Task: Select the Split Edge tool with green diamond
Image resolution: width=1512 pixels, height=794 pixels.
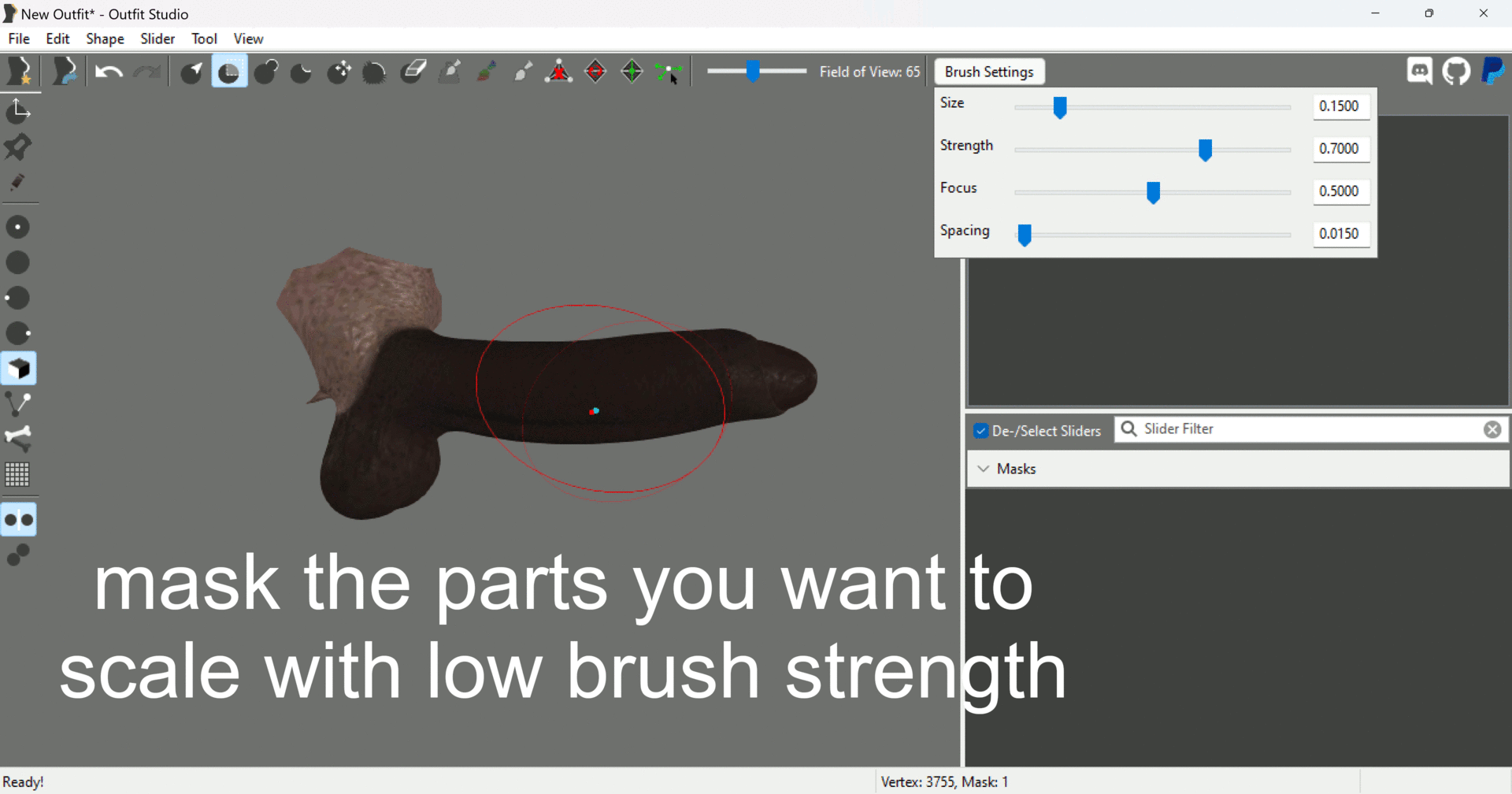Action: pyautogui.click(x=632, y=72)
